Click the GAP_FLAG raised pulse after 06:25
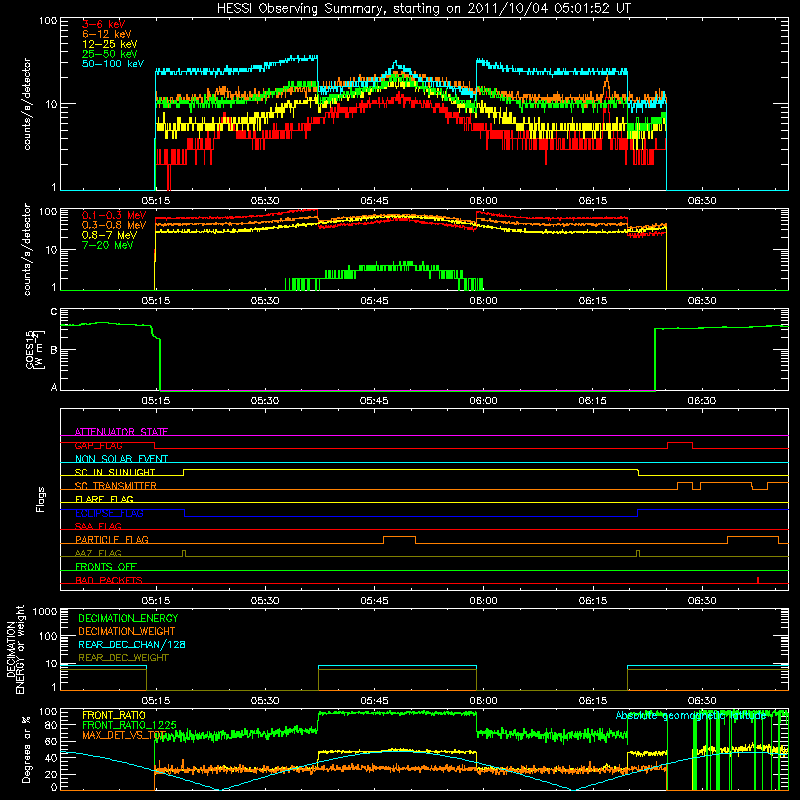This screenshot has width=800, height=800. click(x=680, y=445)
